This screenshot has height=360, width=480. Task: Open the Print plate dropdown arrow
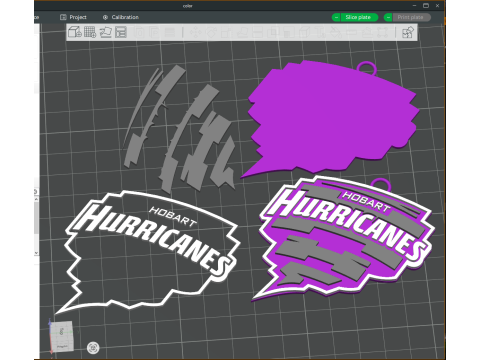pos(388,17)
